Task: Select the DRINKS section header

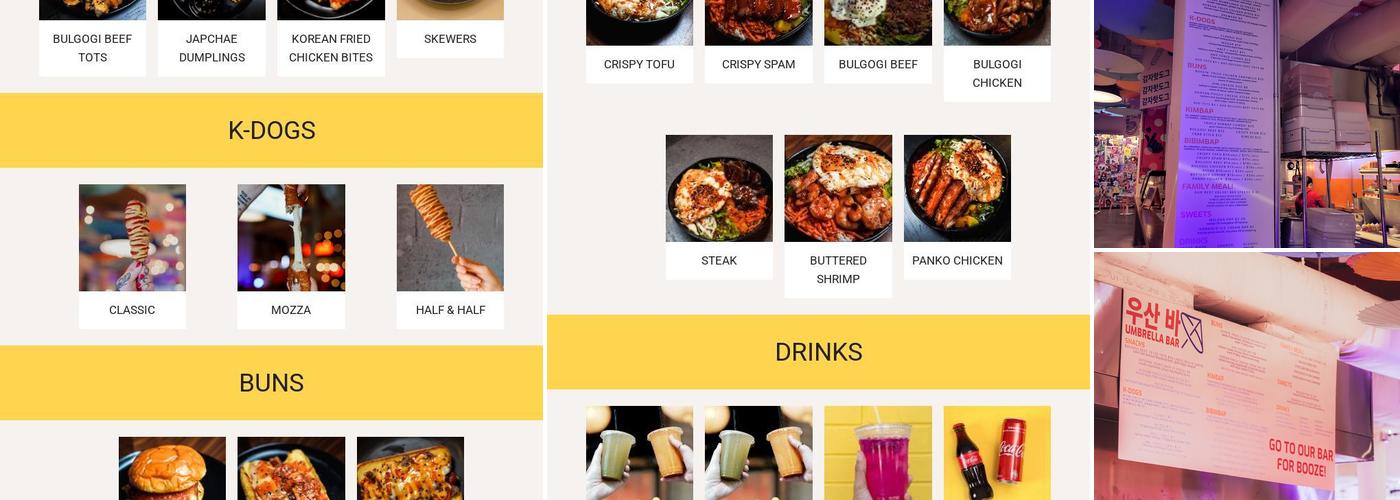Action: 818,352
